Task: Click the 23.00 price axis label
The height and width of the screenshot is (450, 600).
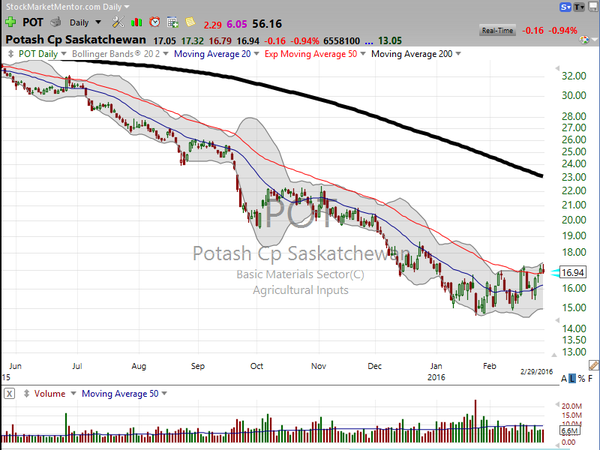Action: 574,177
